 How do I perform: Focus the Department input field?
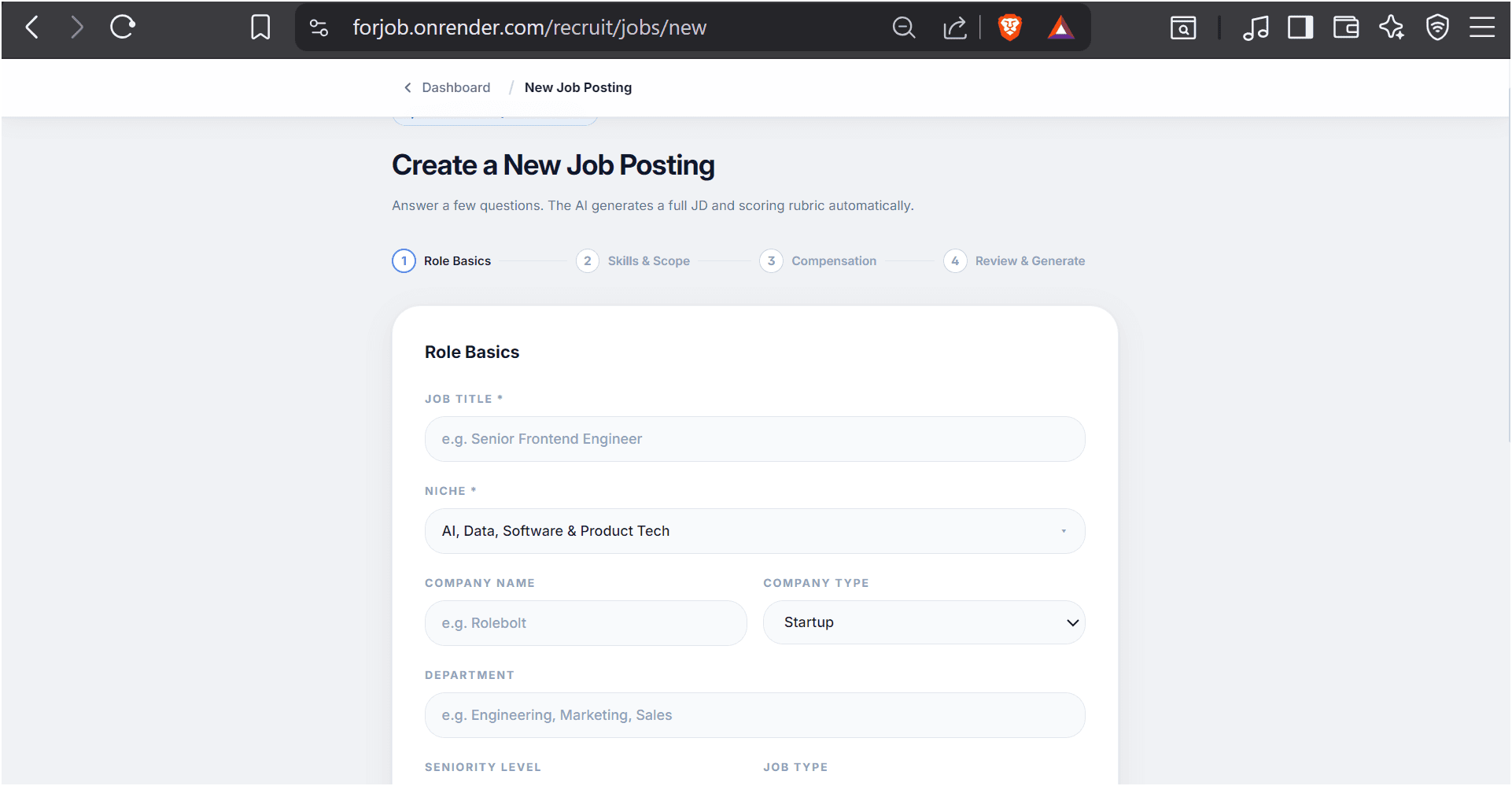[x=755, y=715]
